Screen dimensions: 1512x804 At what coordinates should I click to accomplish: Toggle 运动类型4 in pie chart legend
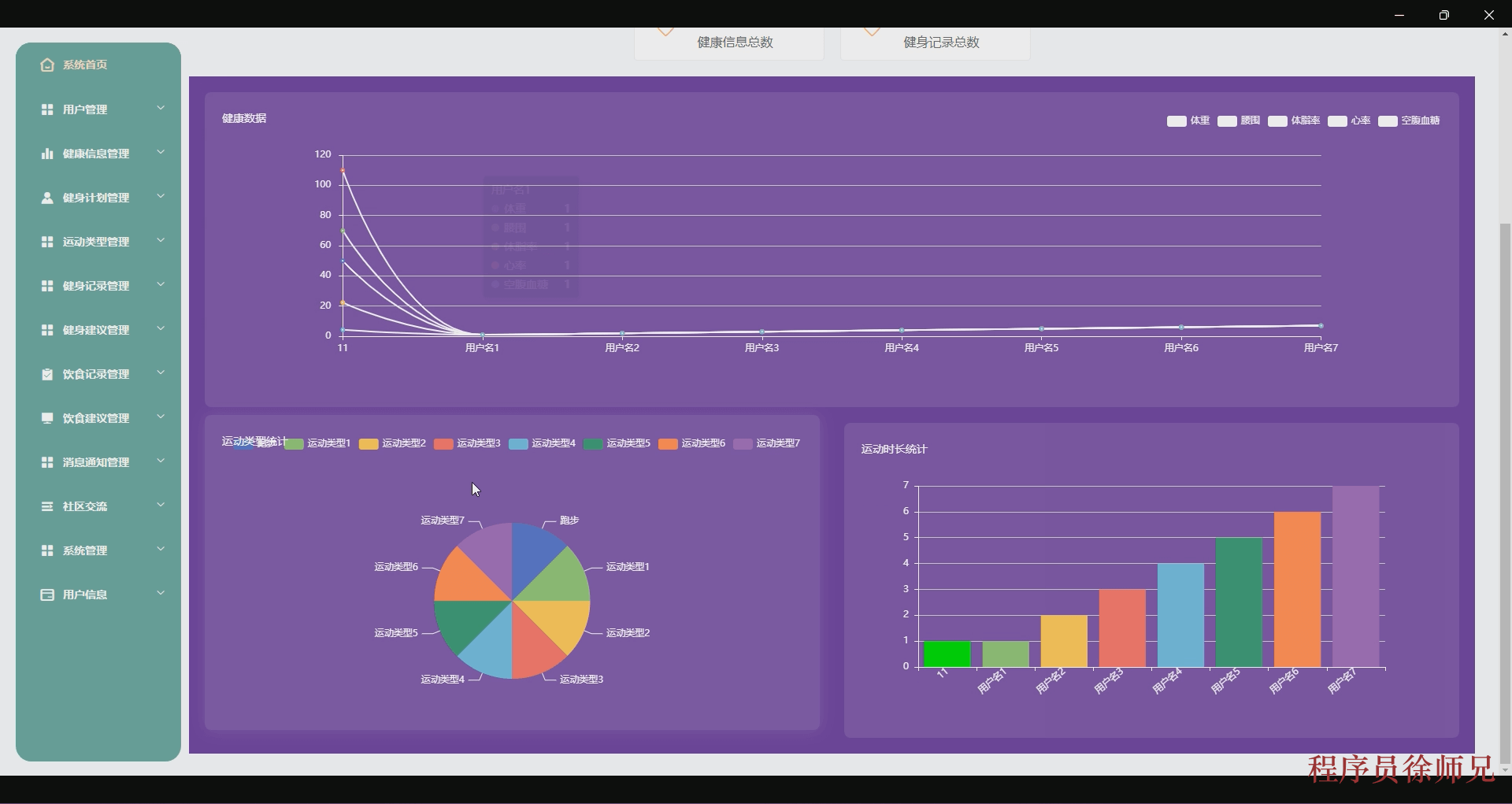[542, 443]
